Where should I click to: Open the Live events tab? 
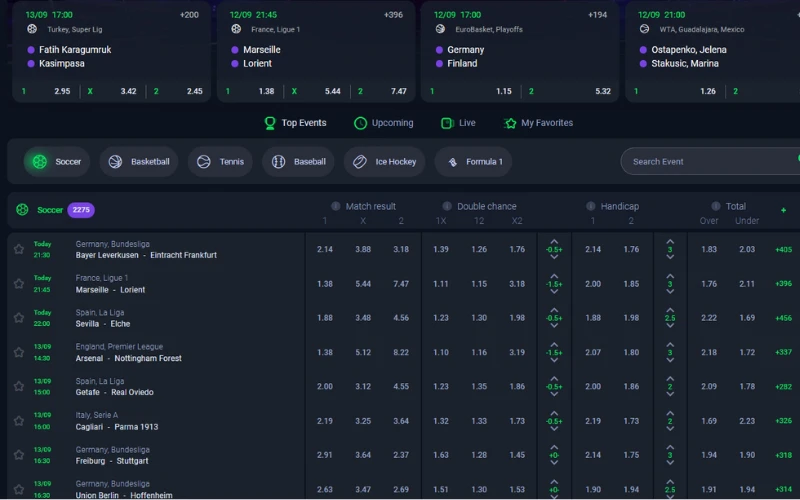(x=458, y=123)
